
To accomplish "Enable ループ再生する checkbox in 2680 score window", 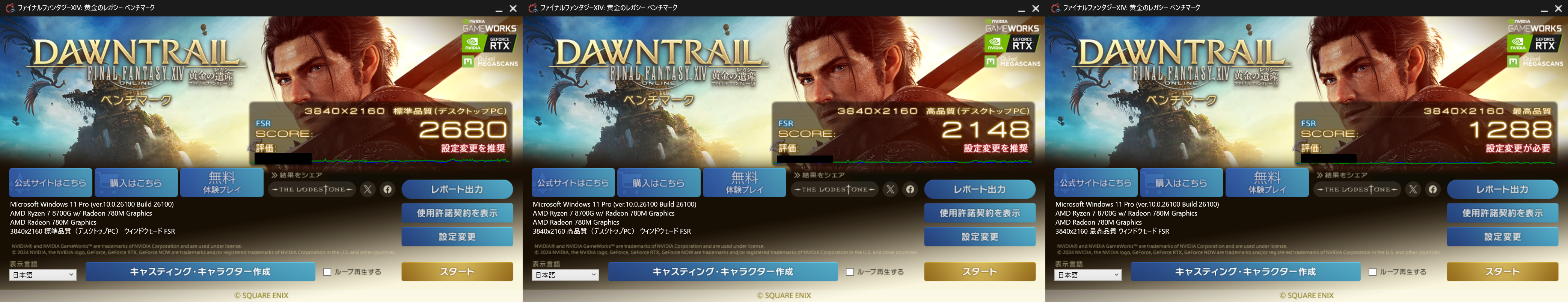I will pos(327,272).
